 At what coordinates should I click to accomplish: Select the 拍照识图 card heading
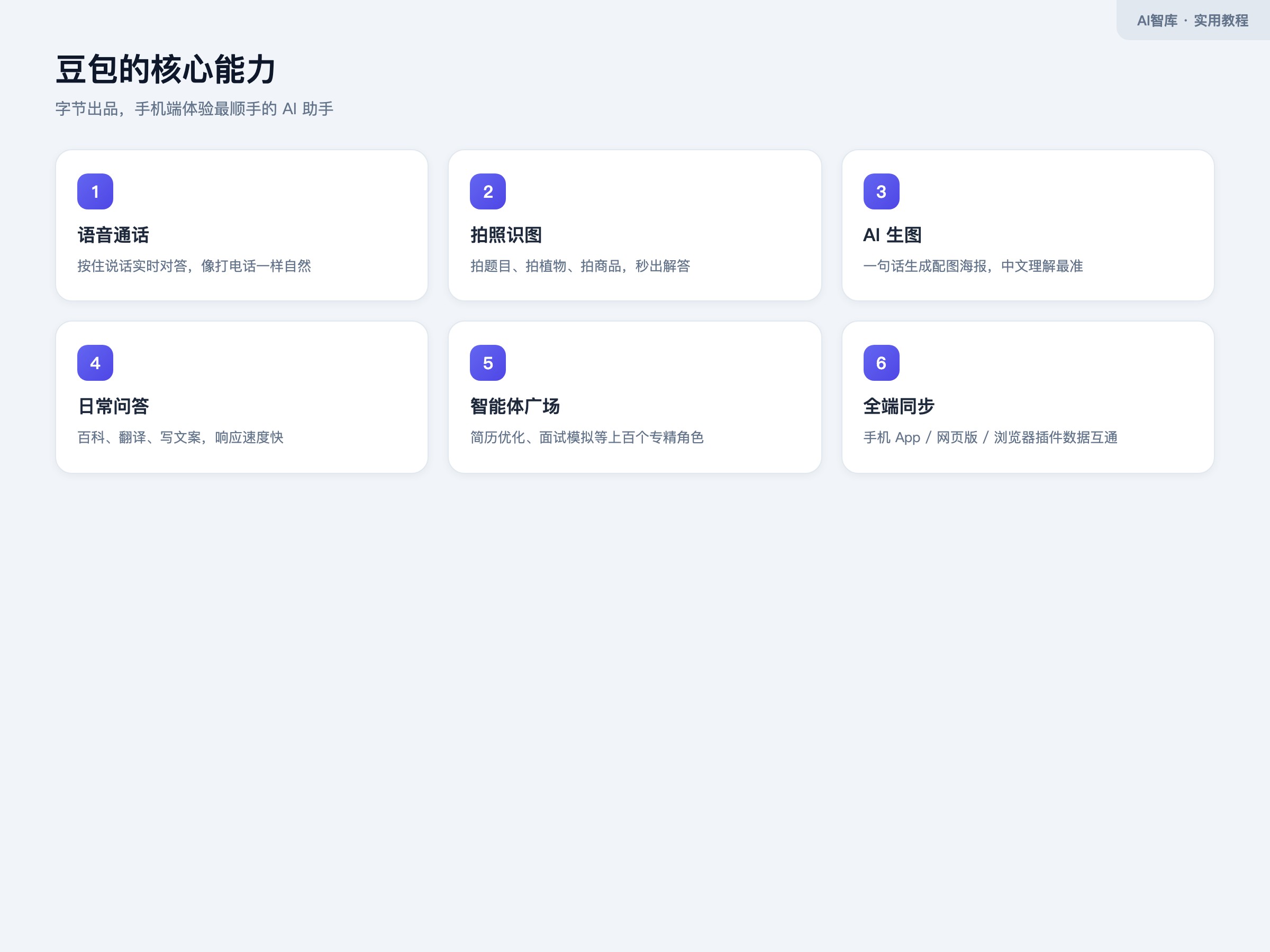(506, 235)
